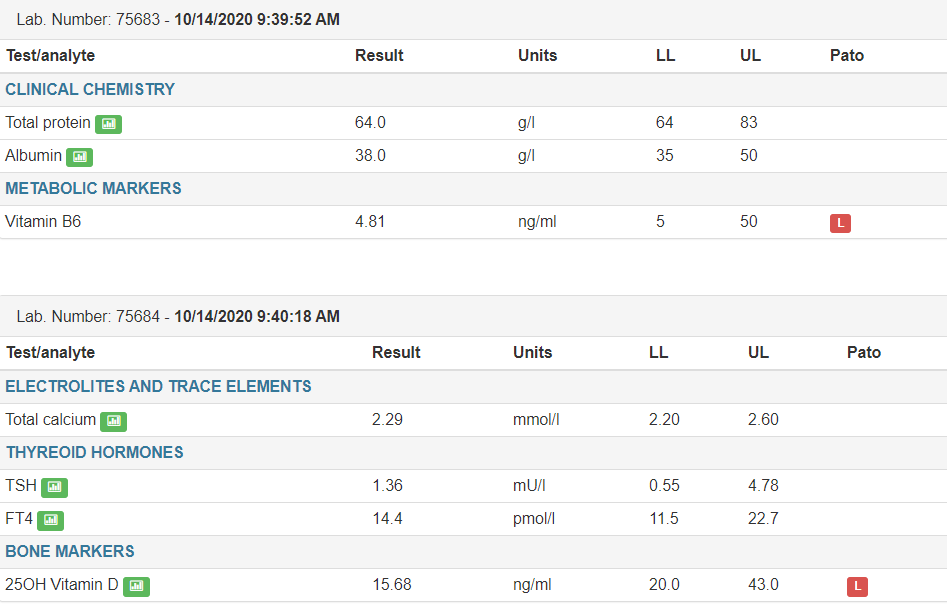Viewport: 947px width, 608px height.
Task: Open the Total calcium chart icon
Action: point(114,421)
